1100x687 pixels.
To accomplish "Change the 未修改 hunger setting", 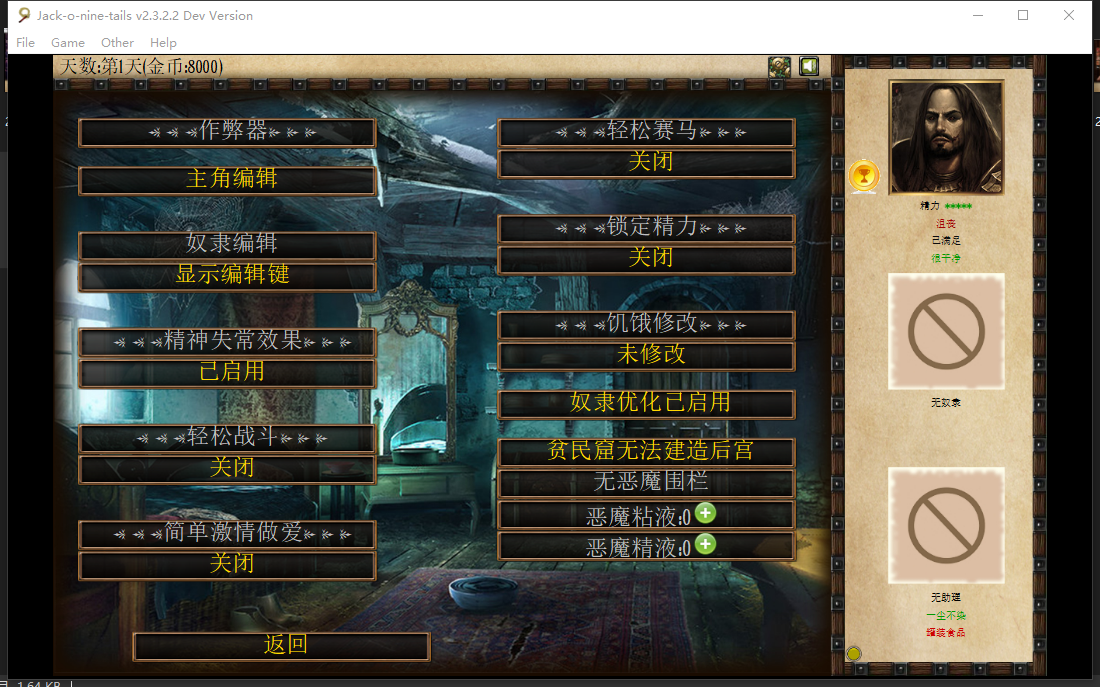I will [x=646, y=355].
